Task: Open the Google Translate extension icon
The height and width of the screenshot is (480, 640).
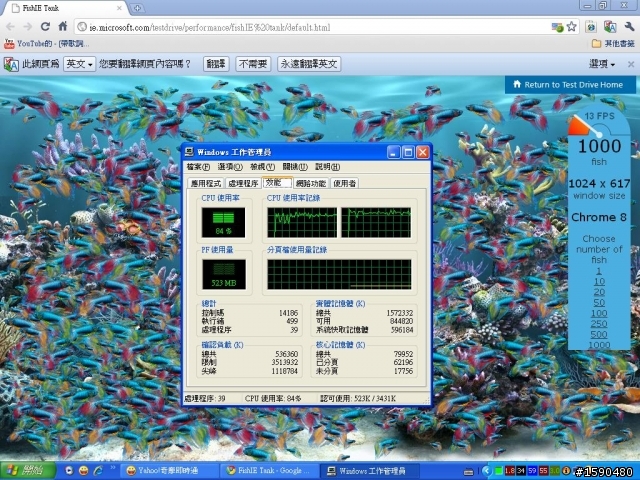Action: tap(610, 27)
